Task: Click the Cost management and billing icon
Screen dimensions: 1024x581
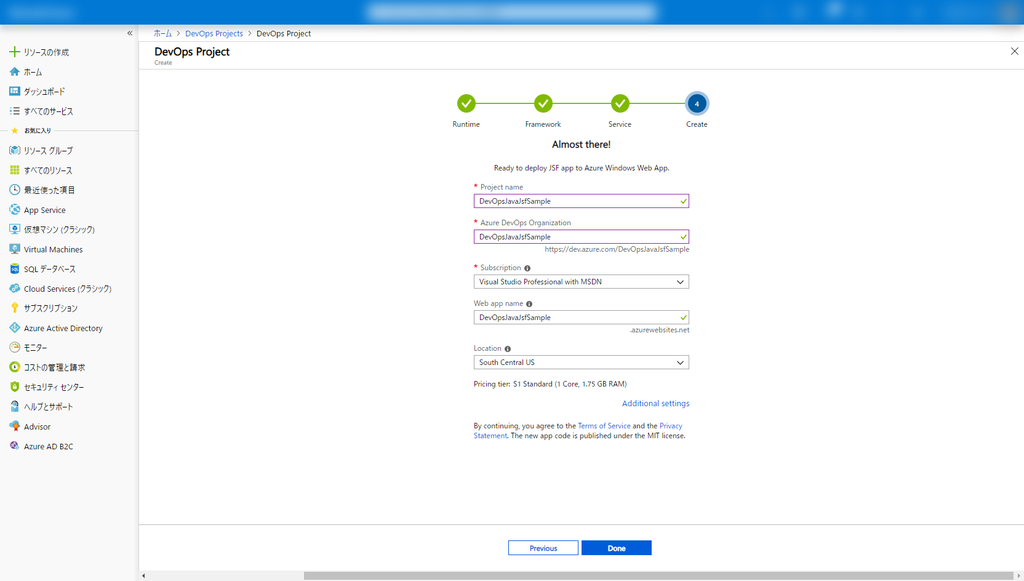Action: (x=14, y=367)
